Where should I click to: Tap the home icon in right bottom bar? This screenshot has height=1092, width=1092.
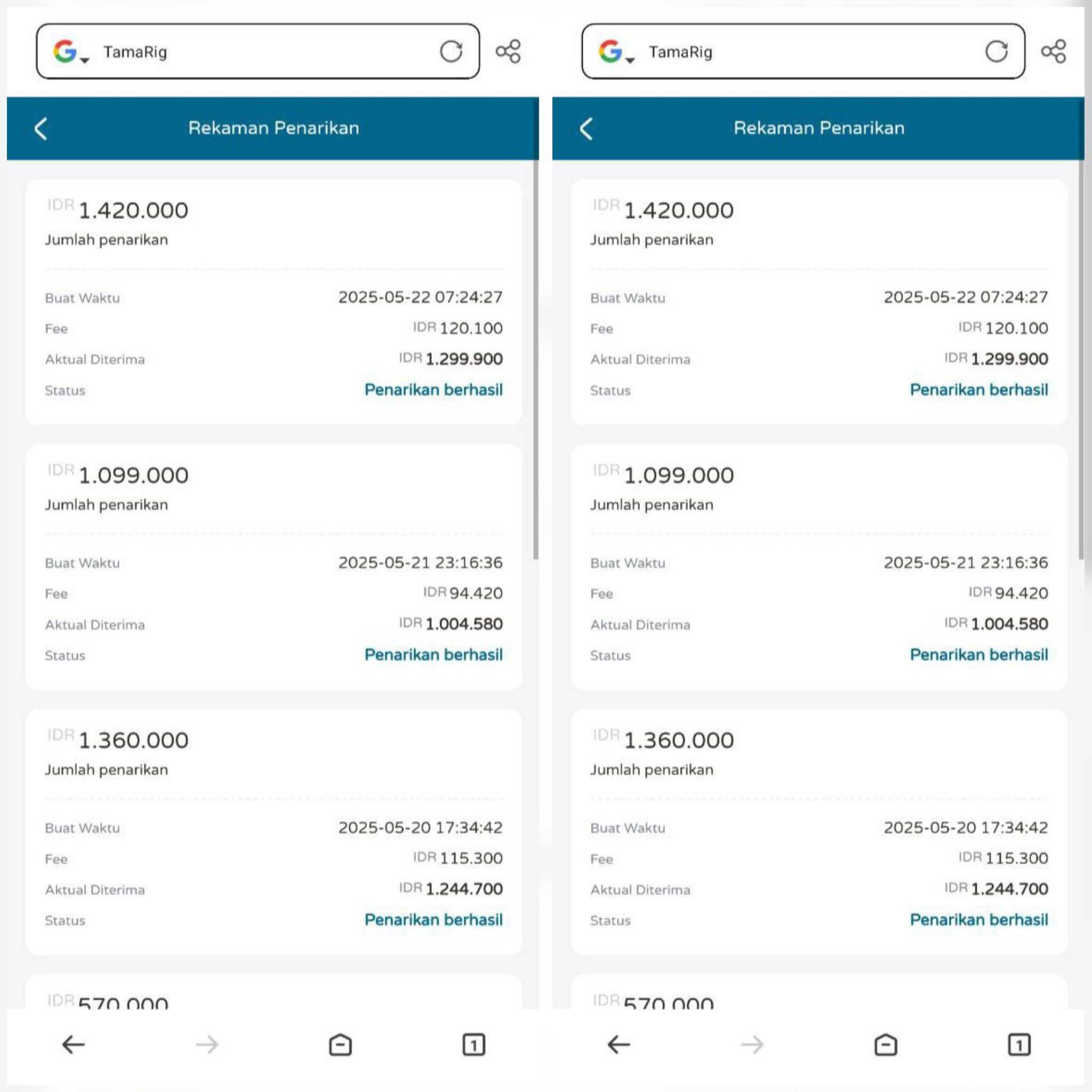(886, 1045)
